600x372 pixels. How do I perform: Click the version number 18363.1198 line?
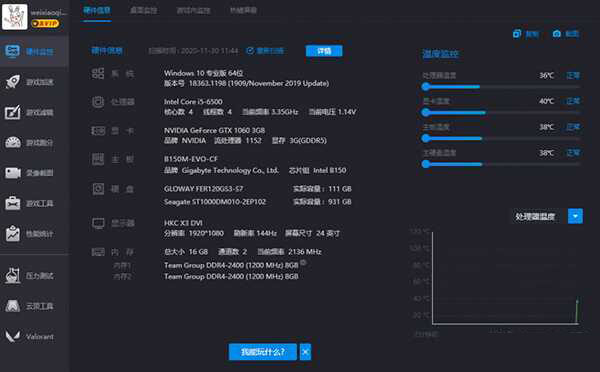(x=246, y=83)
